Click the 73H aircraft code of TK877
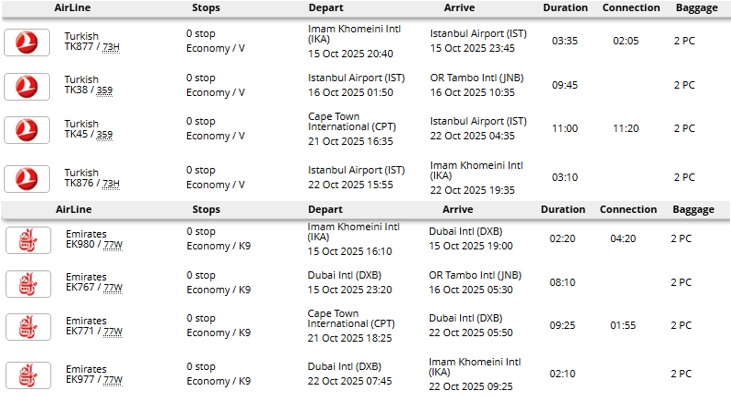 coord(111,47)
